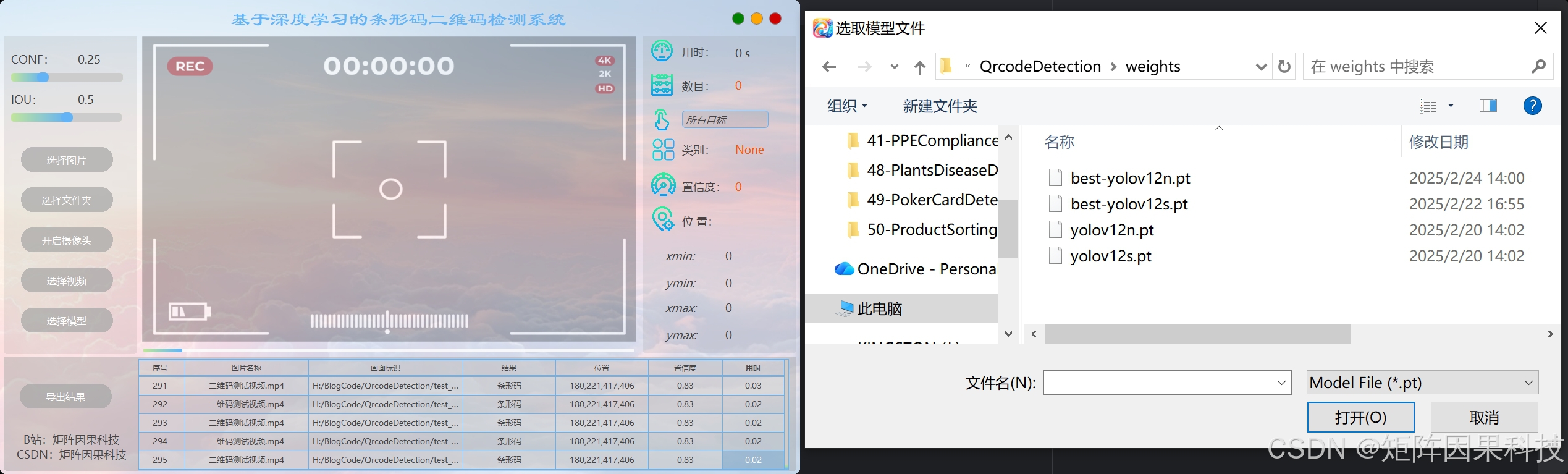1568x474 pixels.
Task: Open the help question mark button
Action: click(1532, 106)
